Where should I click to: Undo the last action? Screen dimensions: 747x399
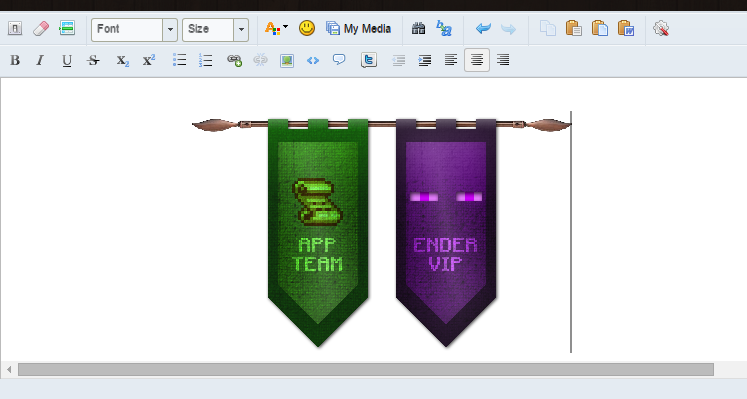[x=483, y=29]
